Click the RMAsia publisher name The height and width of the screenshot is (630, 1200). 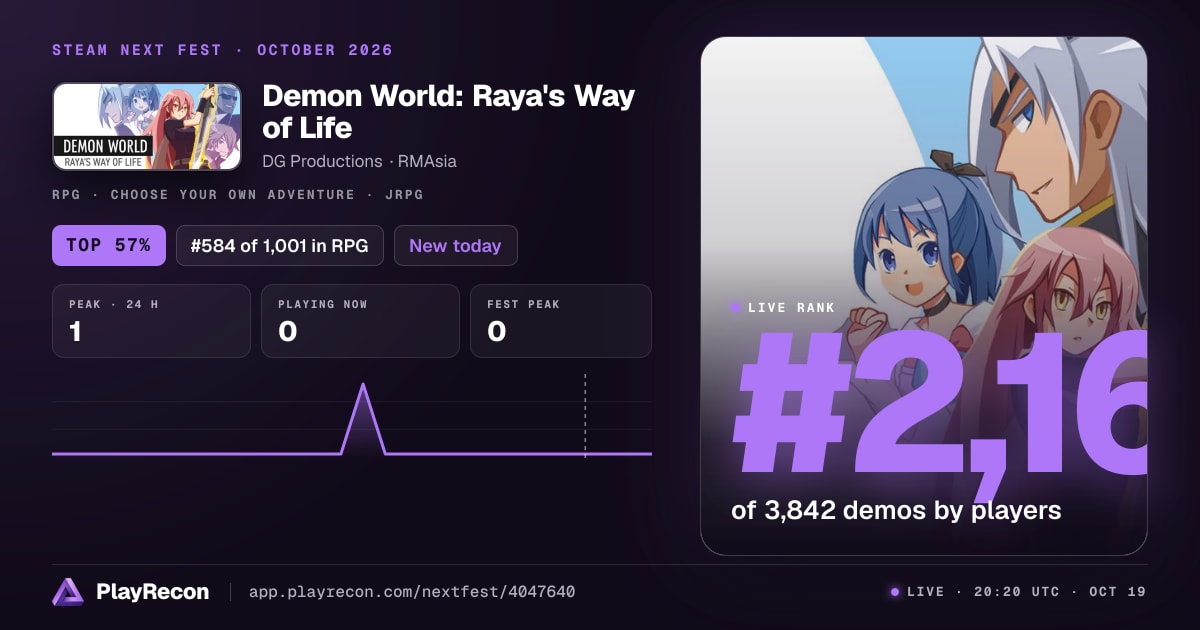coord(427,161)
